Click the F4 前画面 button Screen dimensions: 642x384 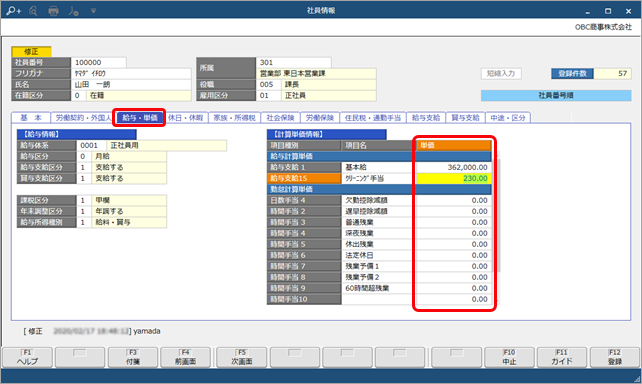185,357
